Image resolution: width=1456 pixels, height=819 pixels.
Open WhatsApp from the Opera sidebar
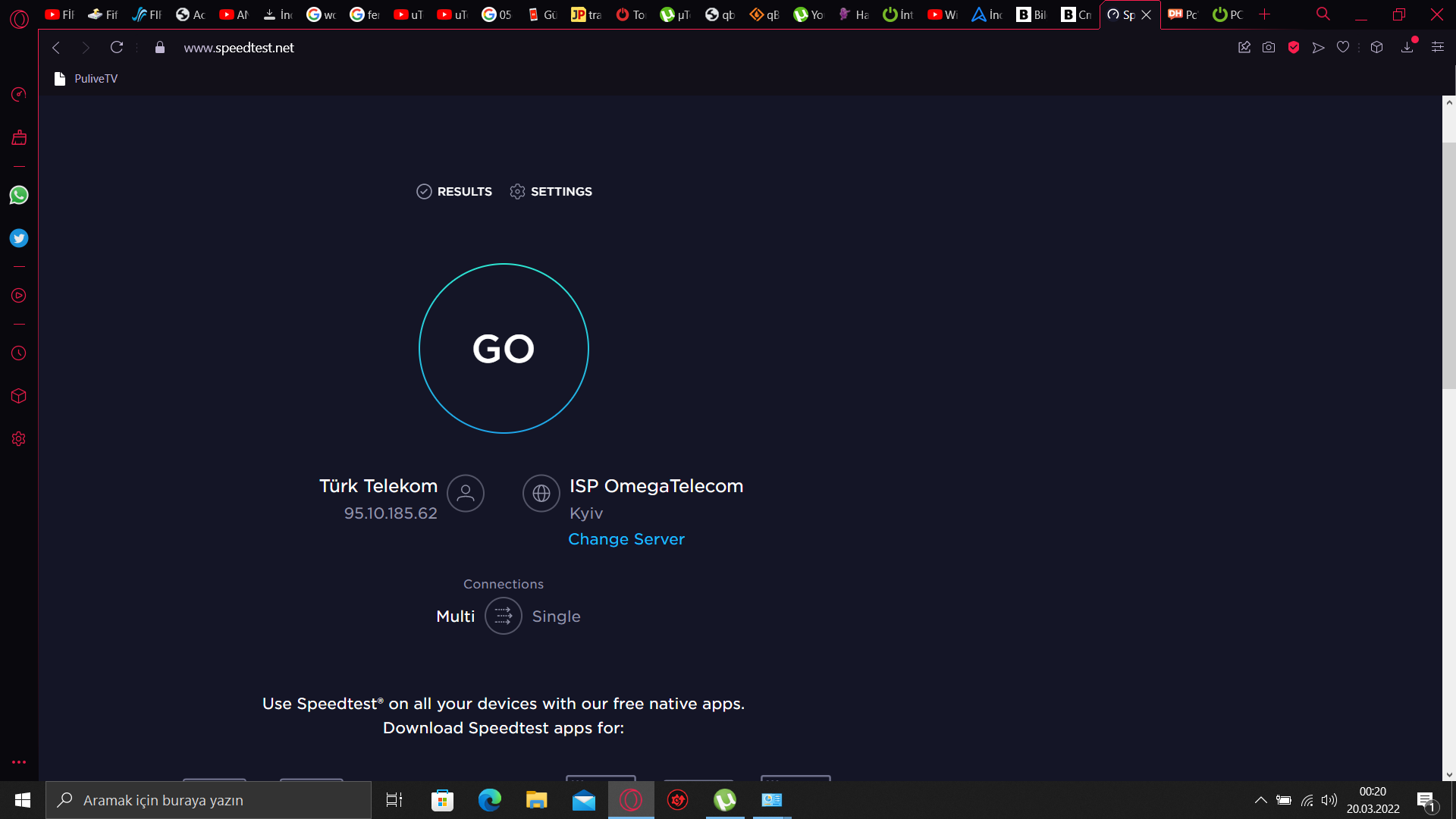tap(19, 195)
